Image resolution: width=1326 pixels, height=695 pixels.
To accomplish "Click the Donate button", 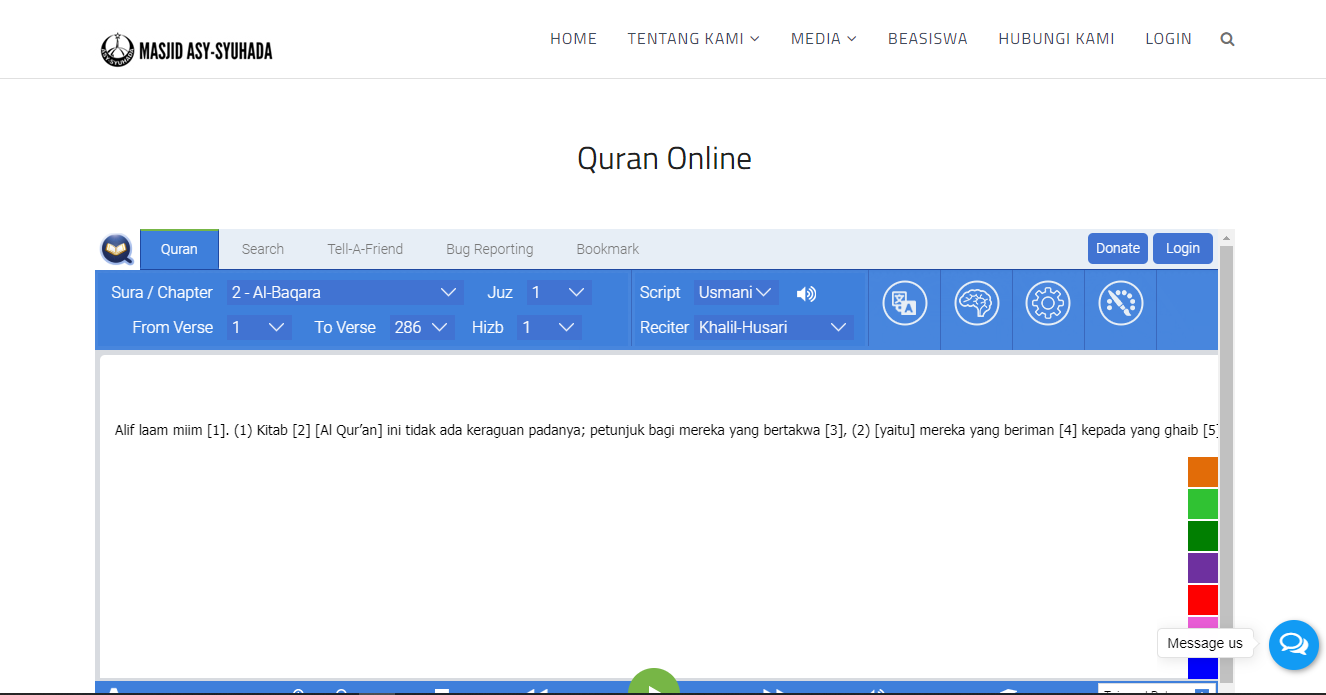I will click(1118, 248).
